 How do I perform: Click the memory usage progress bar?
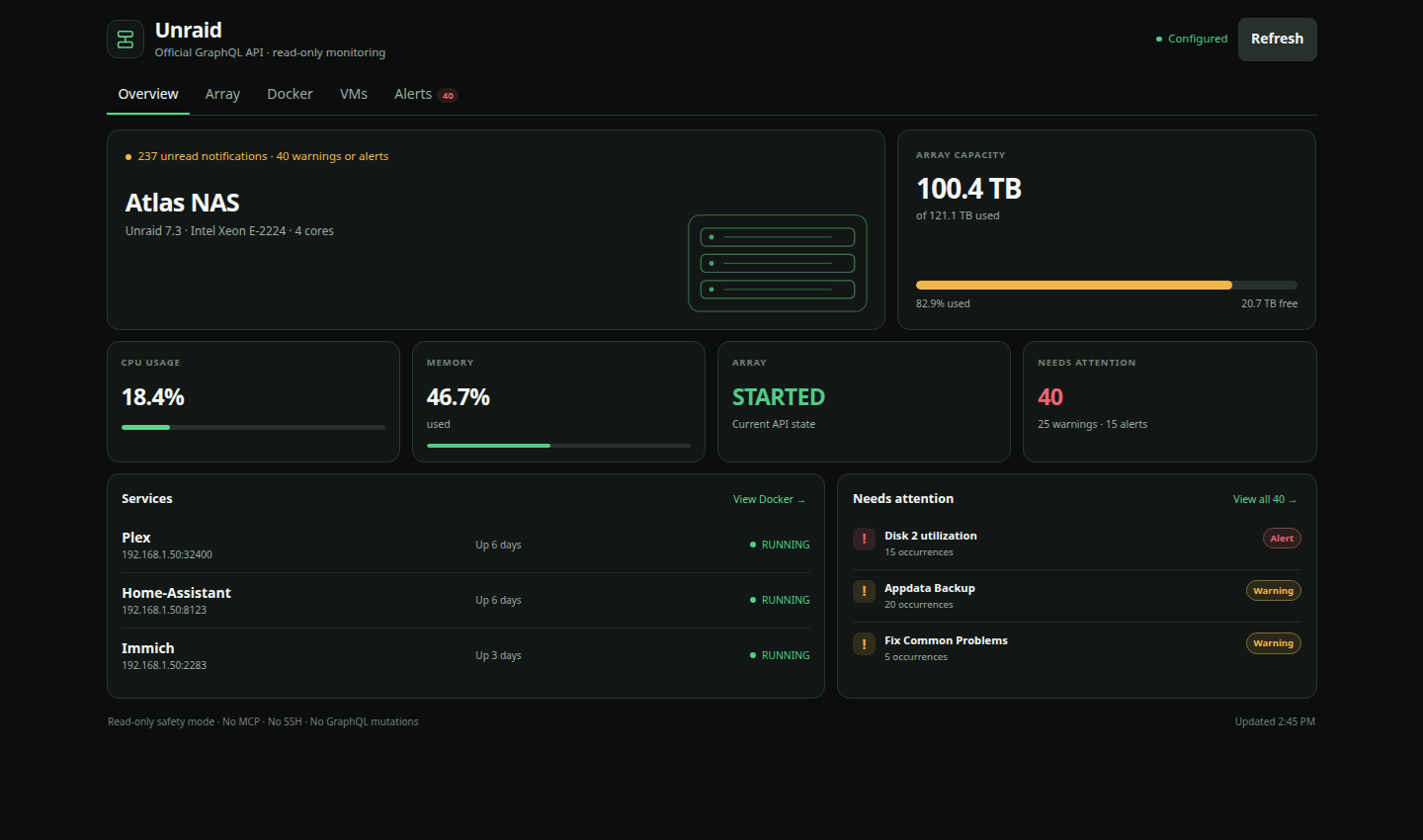coord(558,446)
